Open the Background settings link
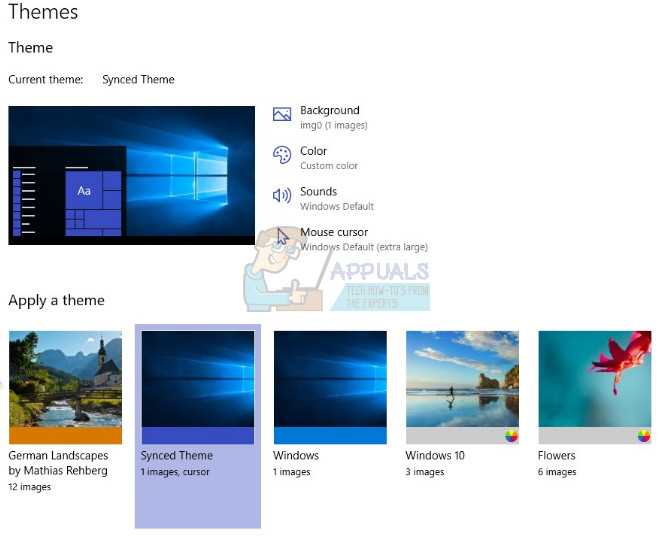The image size is (672, 537). [x=334, y=117]
